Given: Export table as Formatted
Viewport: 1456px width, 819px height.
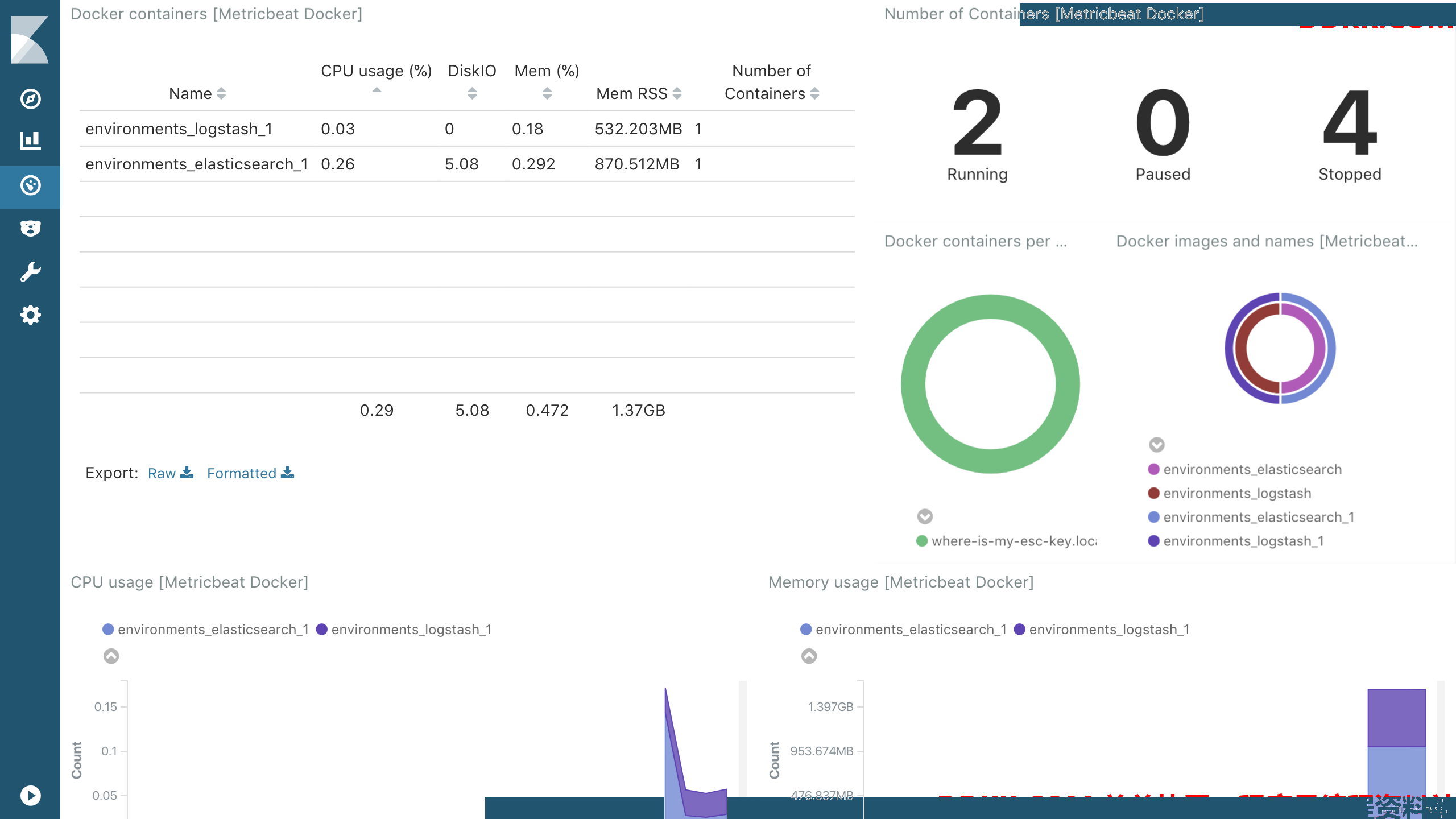Looking at the screenshot, I should [242, 473].
